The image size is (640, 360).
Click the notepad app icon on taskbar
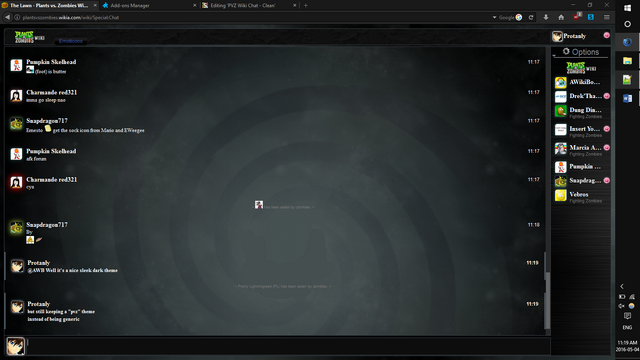pos(627,80)
